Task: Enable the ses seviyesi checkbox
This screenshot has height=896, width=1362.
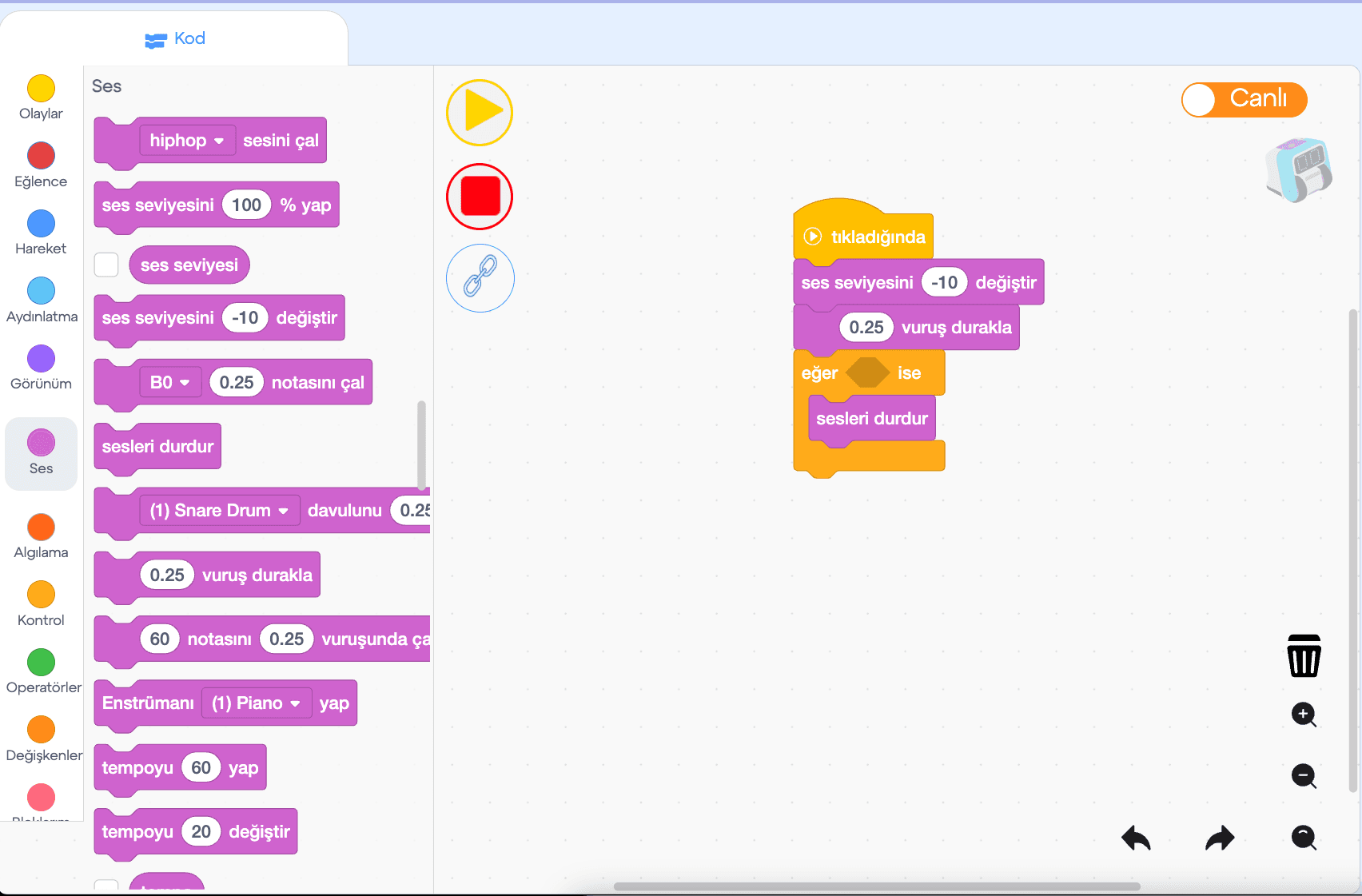Action: [106, 265]
